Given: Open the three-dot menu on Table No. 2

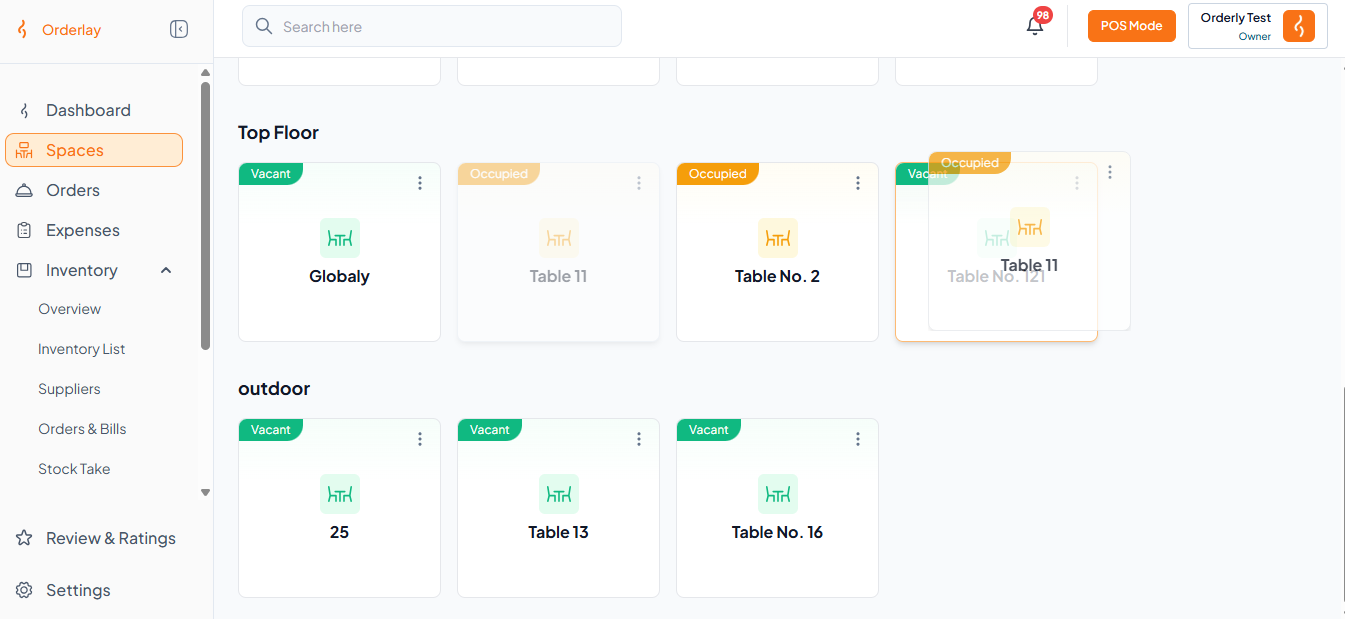Looking at the screenshot, I should (x=858, y=183).
